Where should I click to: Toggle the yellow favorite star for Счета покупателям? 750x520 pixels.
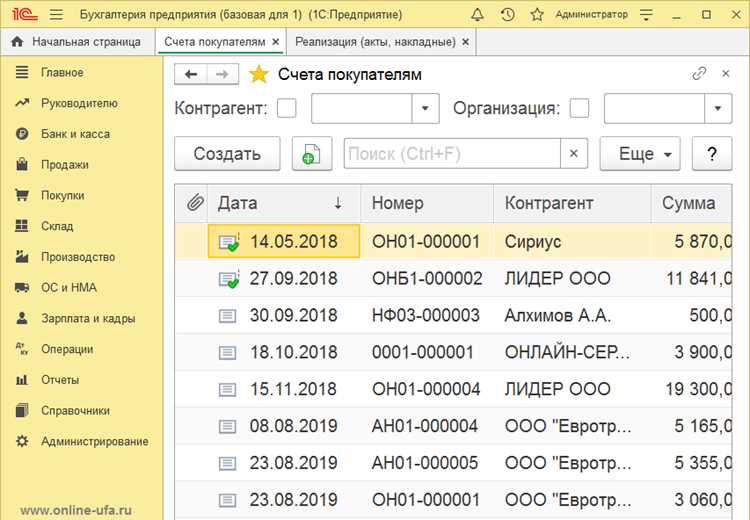point(259,75)
